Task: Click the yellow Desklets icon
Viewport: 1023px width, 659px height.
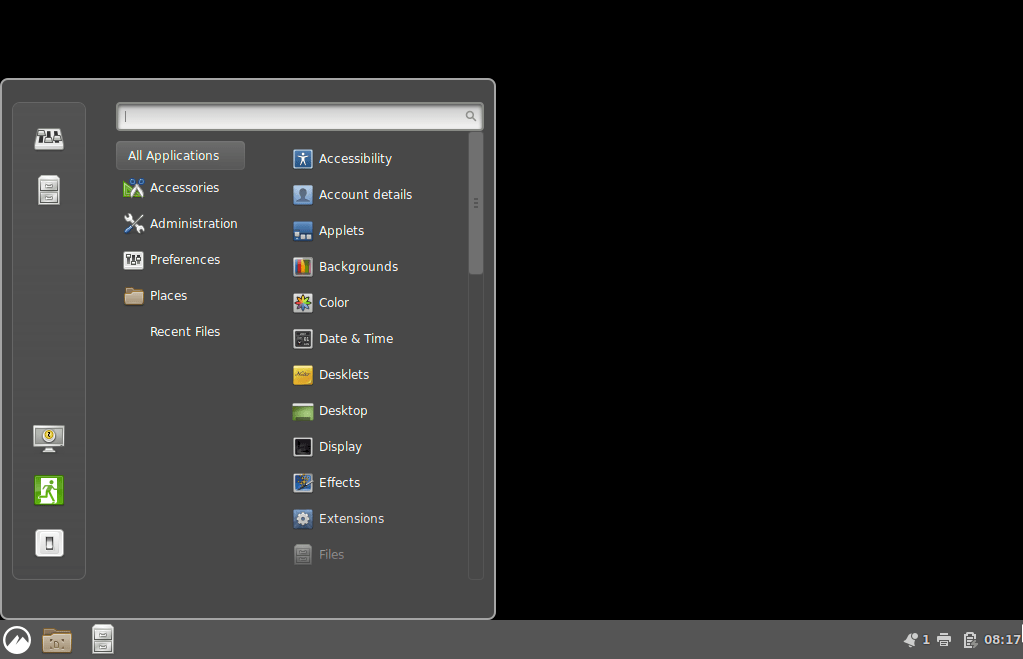Action: point(303,375)
